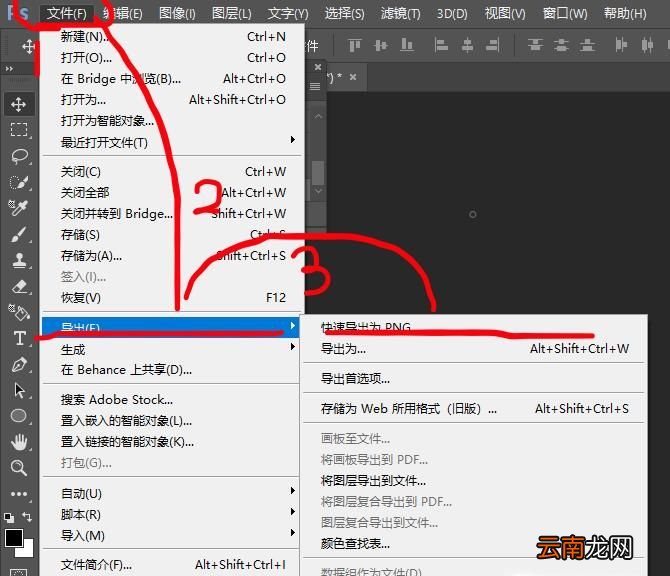Open the 滤镜(T) menu
The image size is (670, 576).
click(400, 14)
